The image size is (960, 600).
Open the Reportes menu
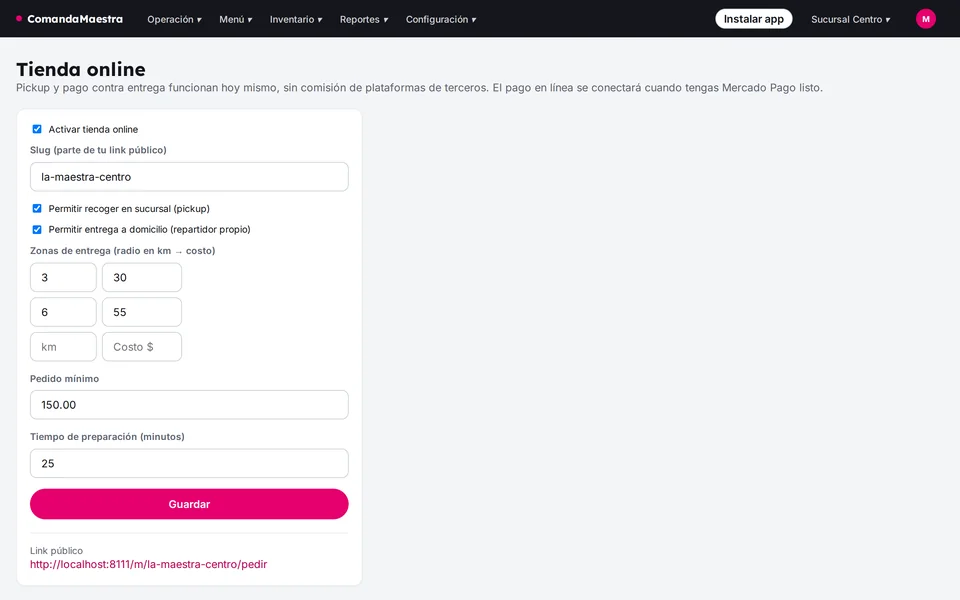(364, 20)
